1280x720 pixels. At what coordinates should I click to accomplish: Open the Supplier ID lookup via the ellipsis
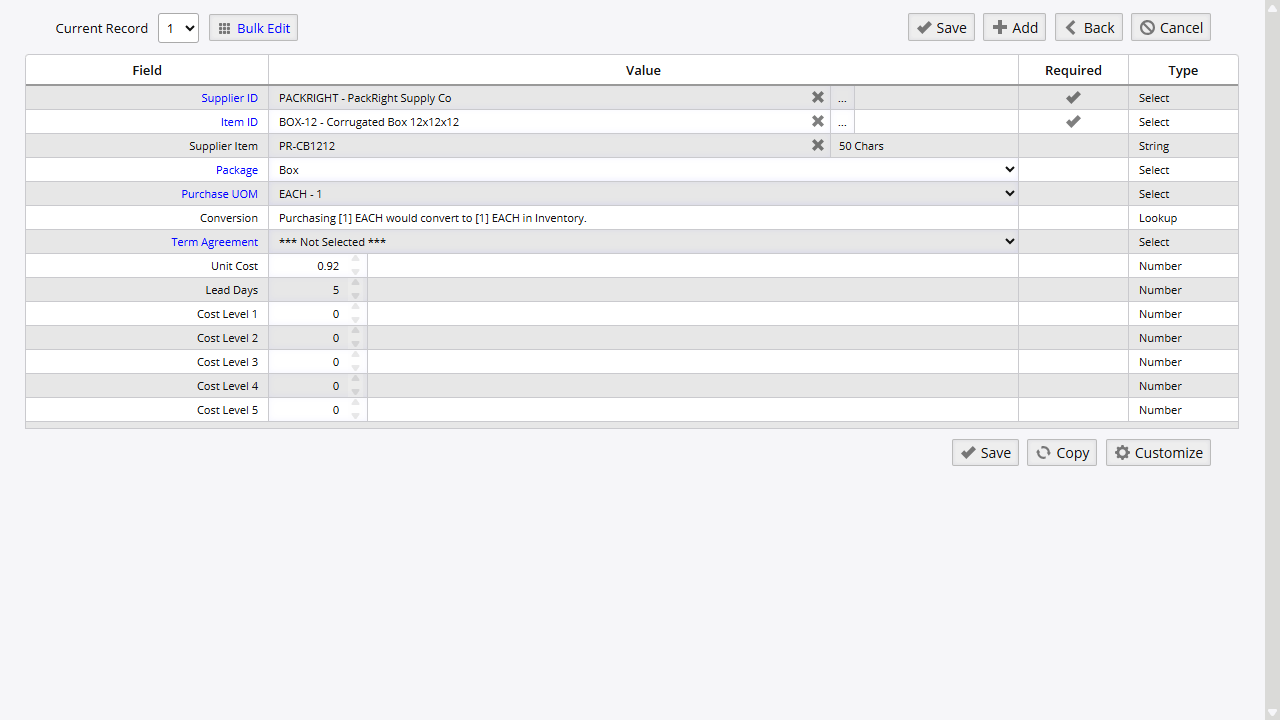click(x=842, y=97)
